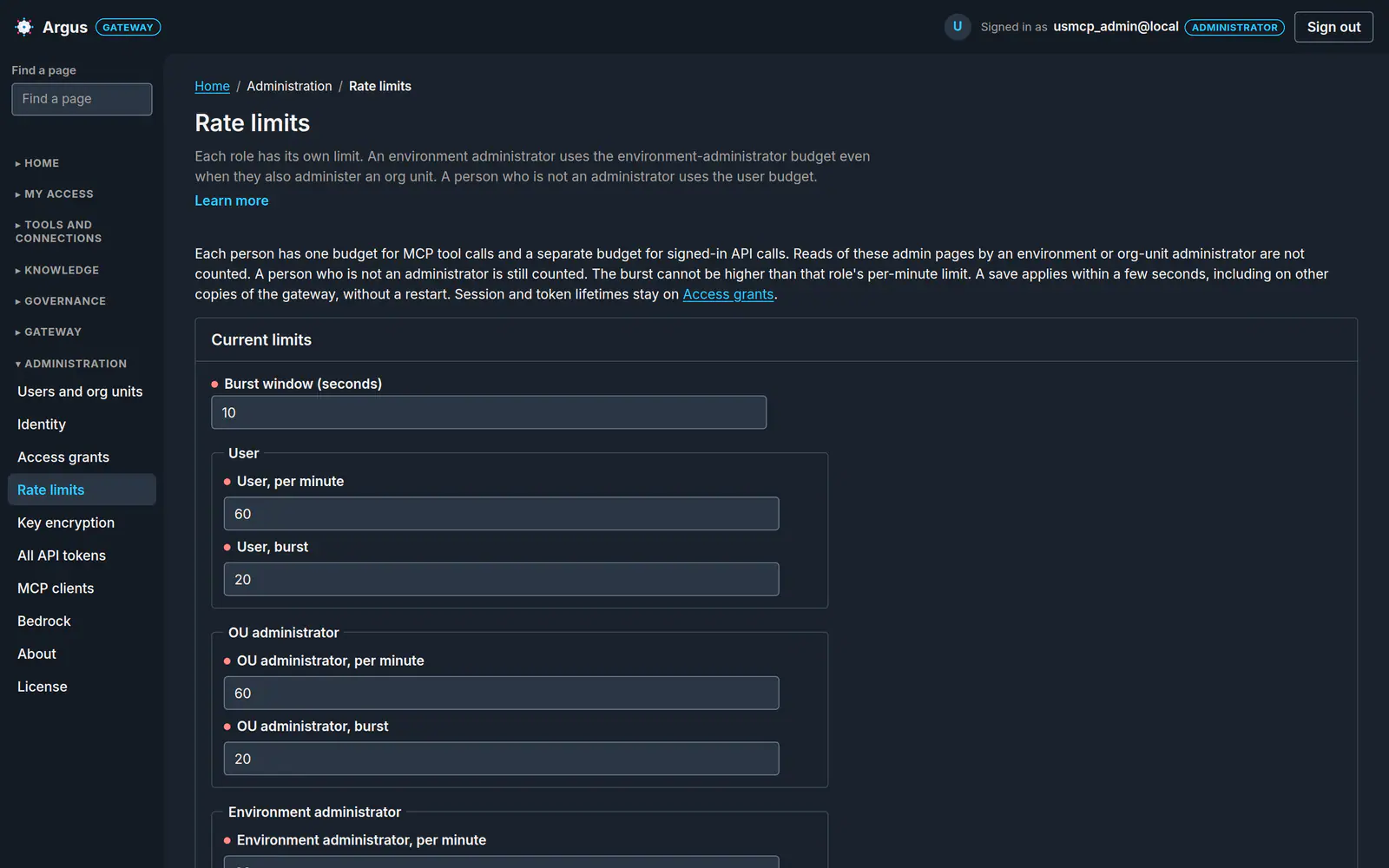Expand the Knowledge sidebar section
Viewport: 1389px width, 868px height.
point(57,271)
